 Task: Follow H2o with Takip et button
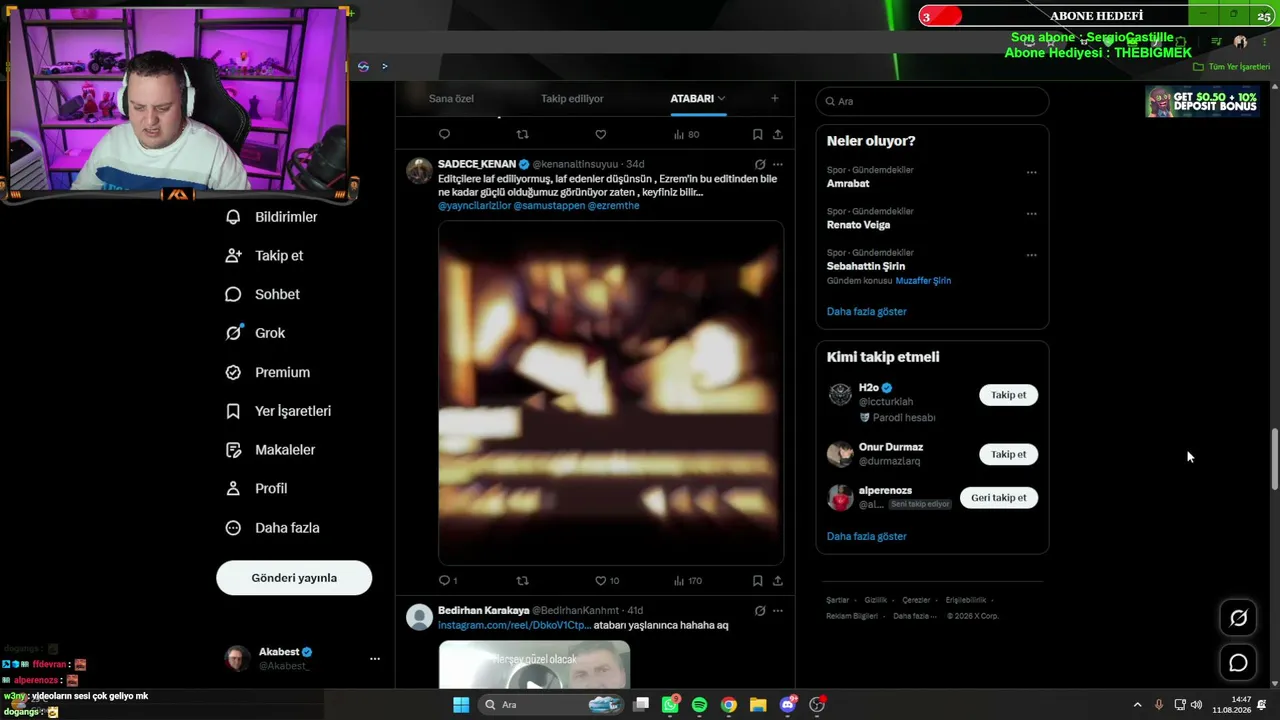(x=1008, y=395)
